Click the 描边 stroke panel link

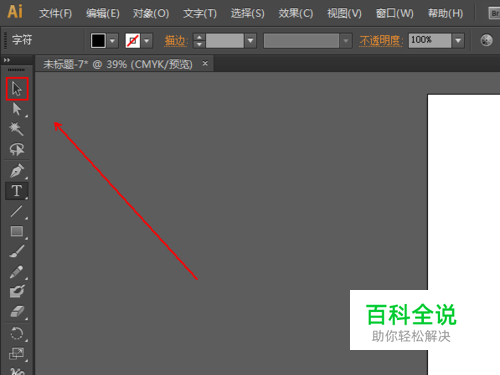176,41
